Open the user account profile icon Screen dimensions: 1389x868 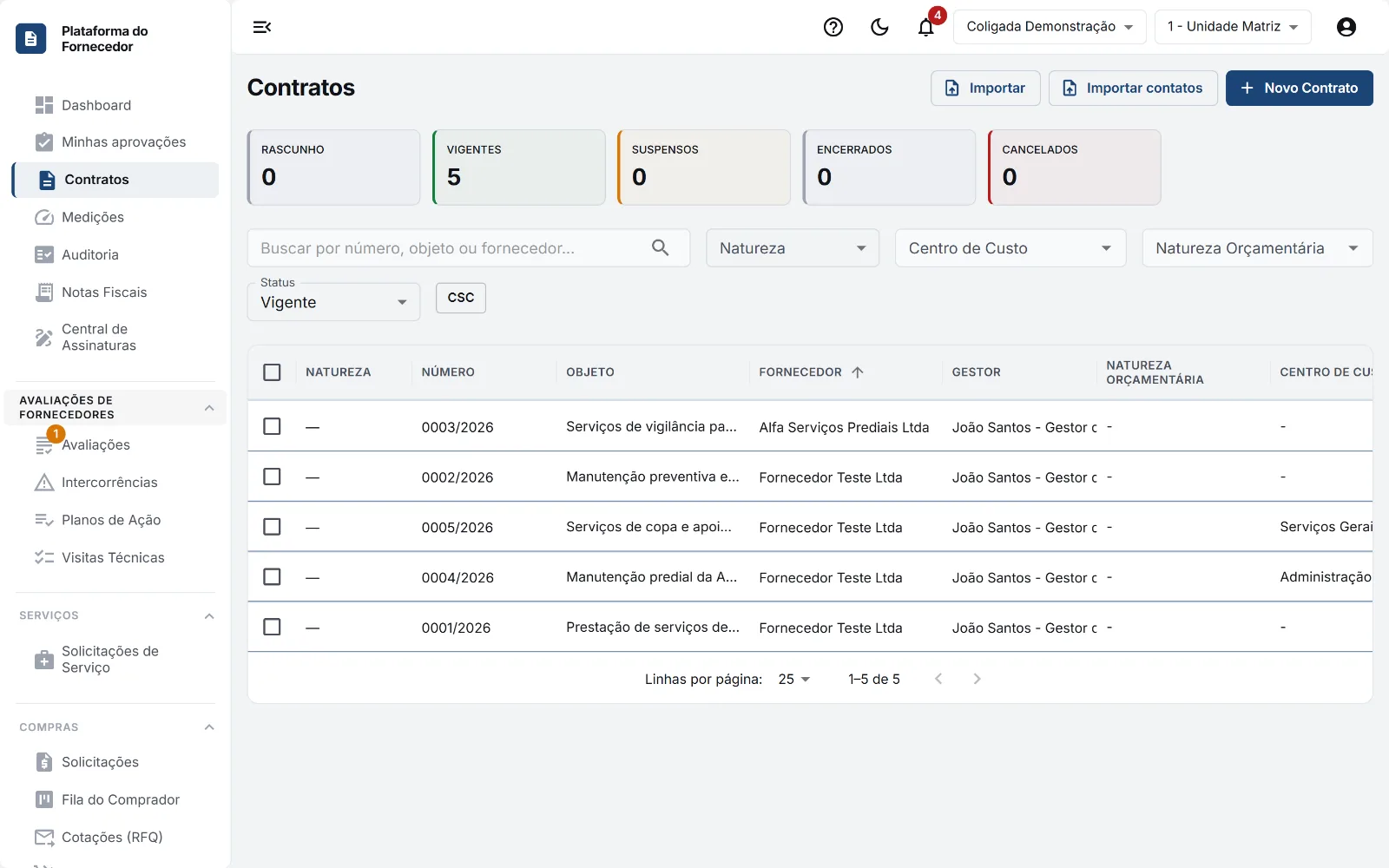pos(1346,27)
